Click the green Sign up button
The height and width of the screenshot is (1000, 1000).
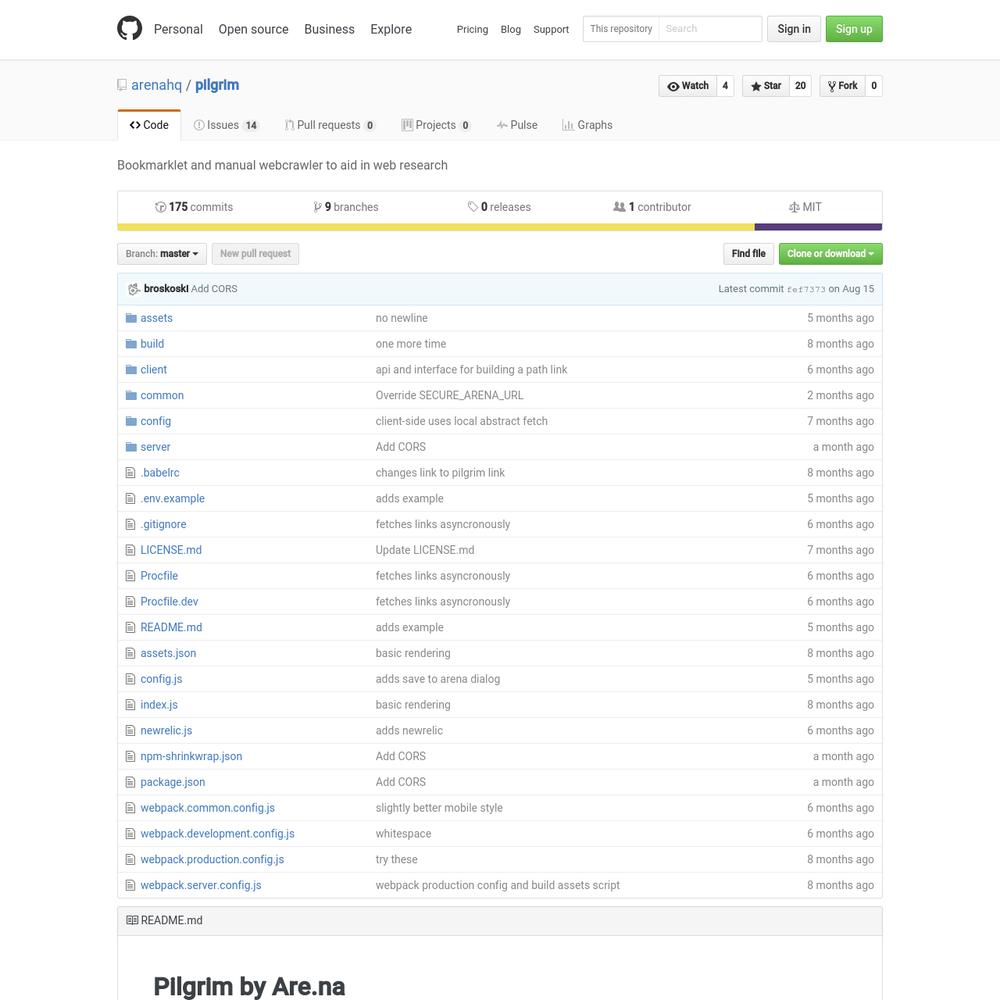tap(854, 29)
